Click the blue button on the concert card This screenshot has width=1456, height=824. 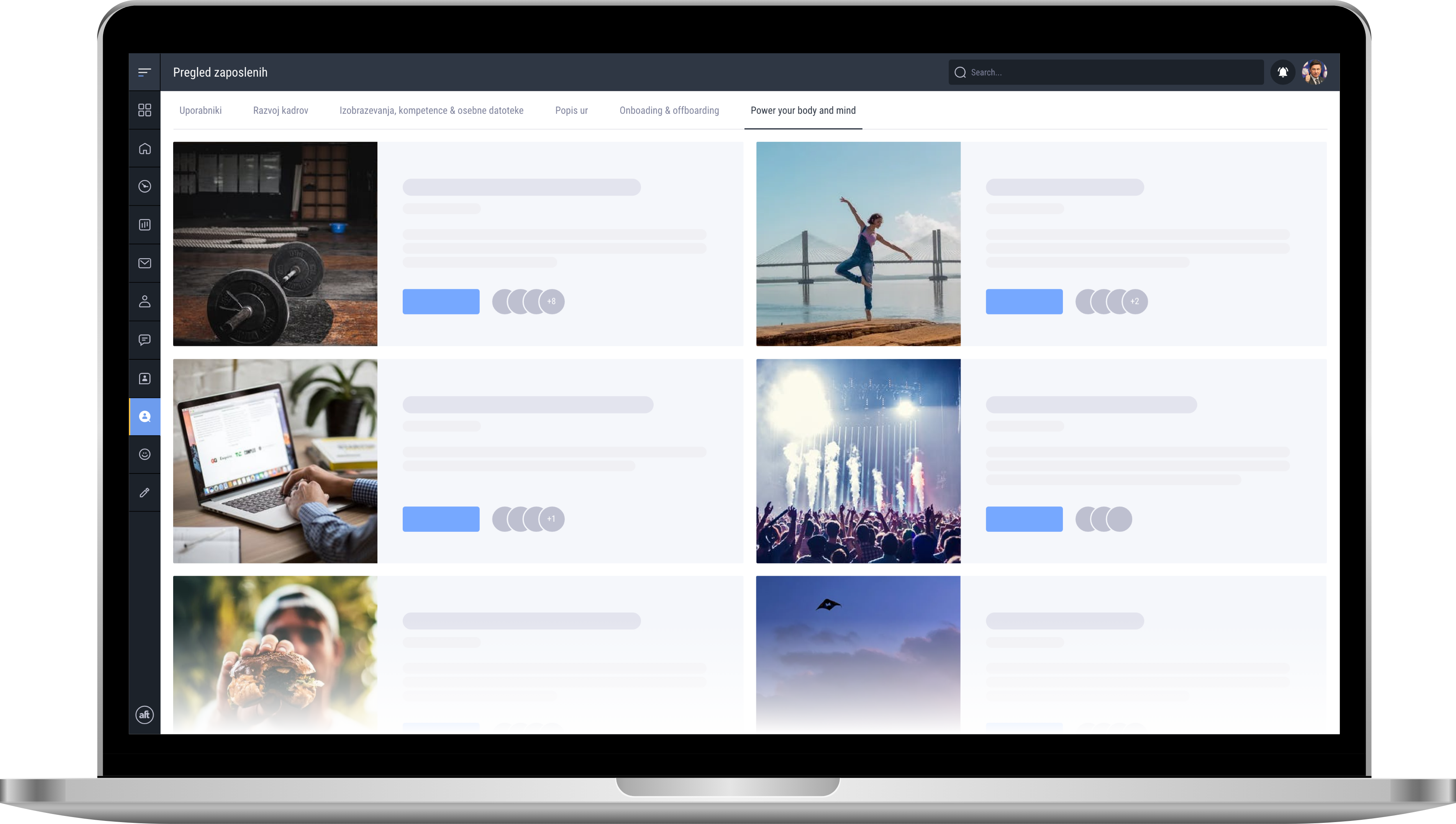point(1024,519)
